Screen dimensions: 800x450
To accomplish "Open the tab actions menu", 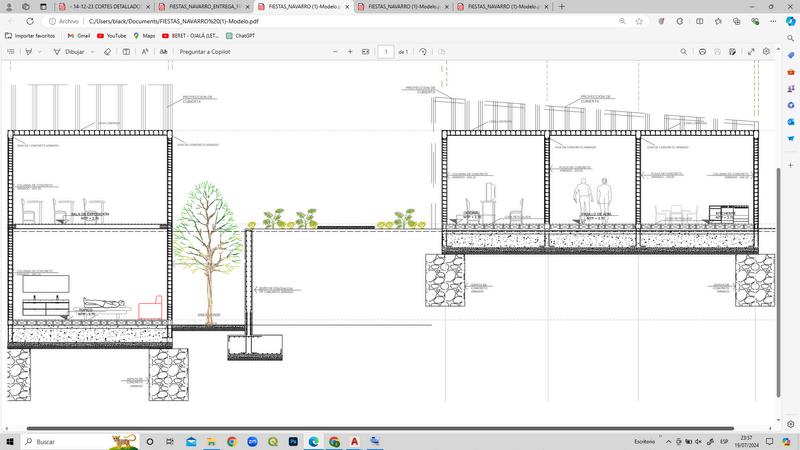I will [43, 7].
